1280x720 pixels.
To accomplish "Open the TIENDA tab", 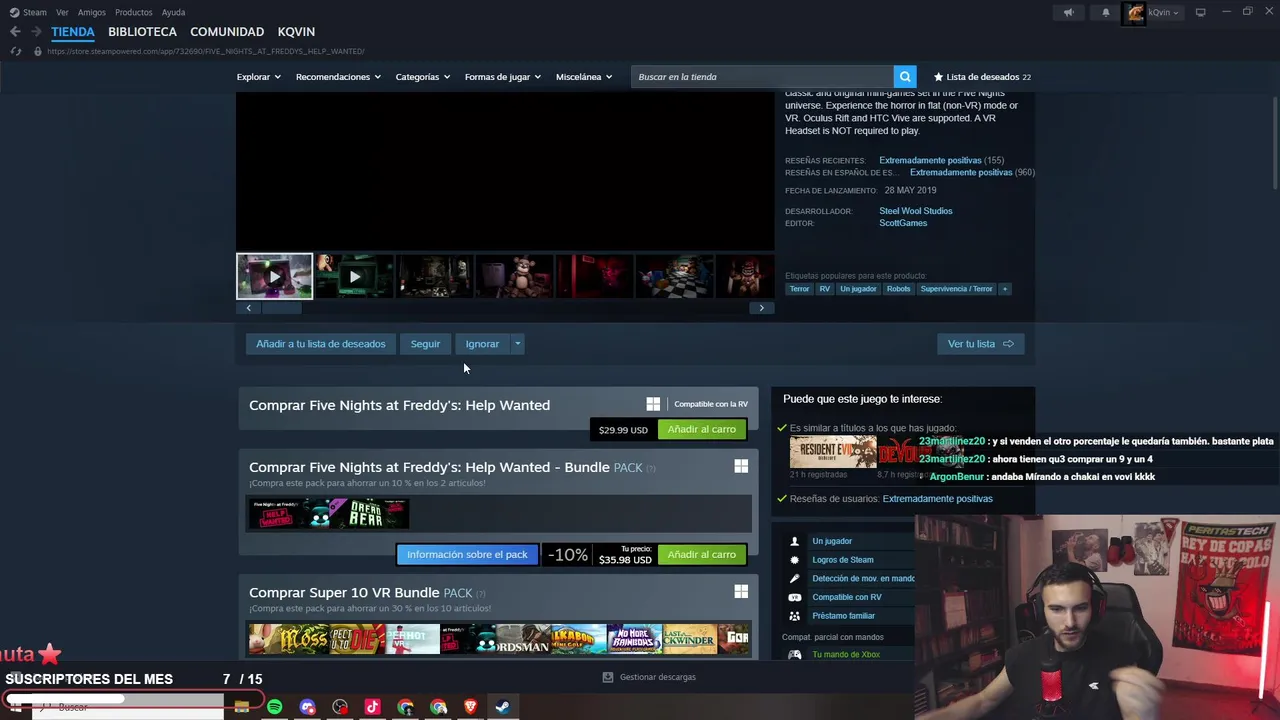I will [x=73, y=32].
